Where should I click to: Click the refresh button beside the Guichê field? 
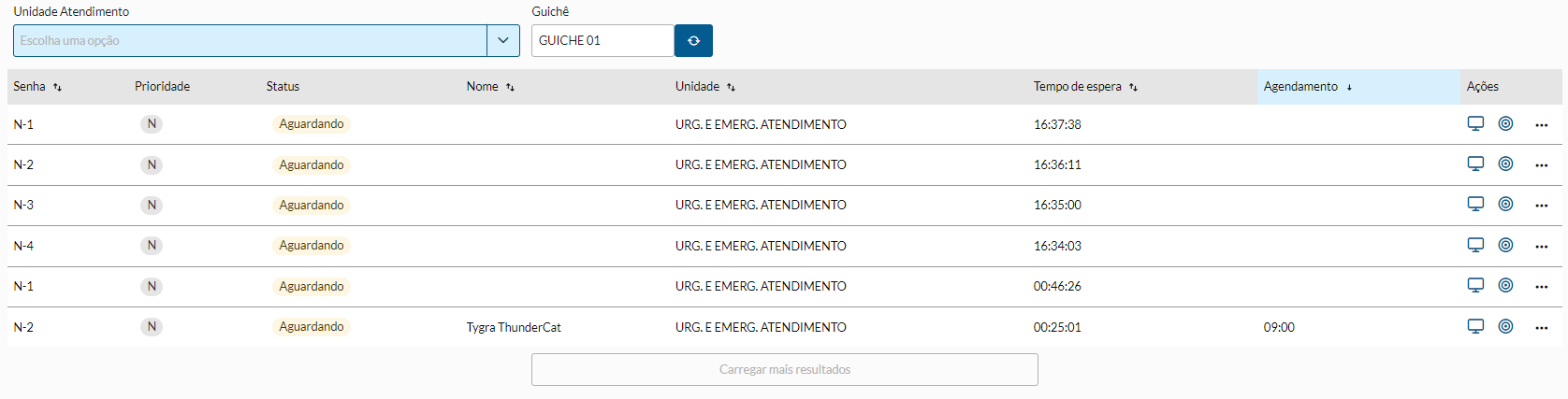point(693,41)
